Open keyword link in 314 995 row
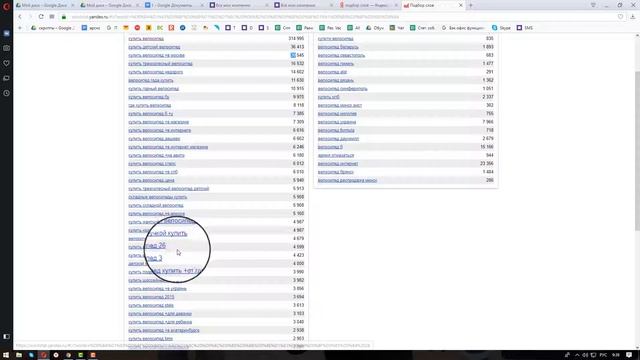The image size is (640, 360). 146,39
